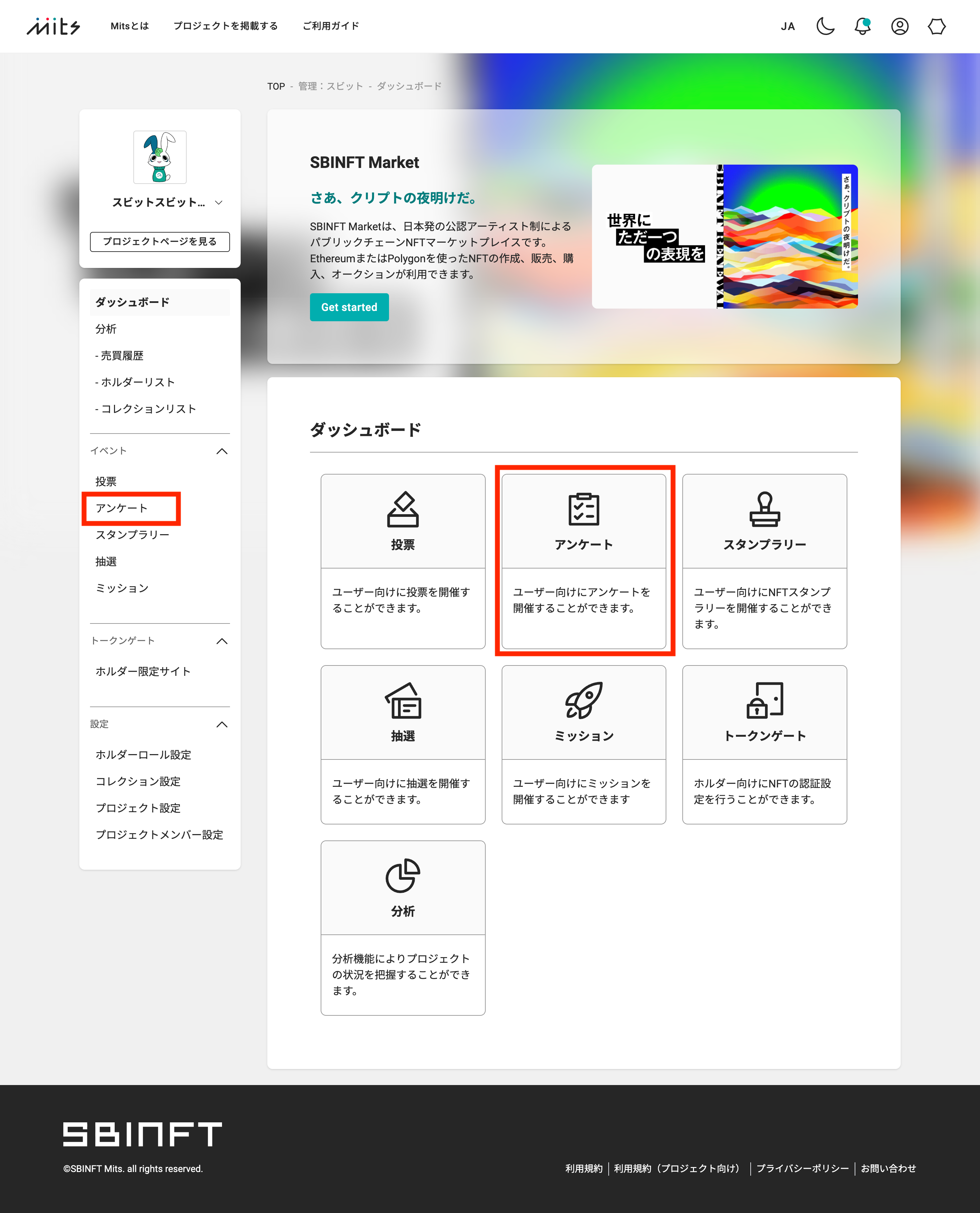This screenshot has height=1213, width=980.
Task: Open プロジェクトを掲載する menu item
Action: pyautogui.click(x=226, y=26)
